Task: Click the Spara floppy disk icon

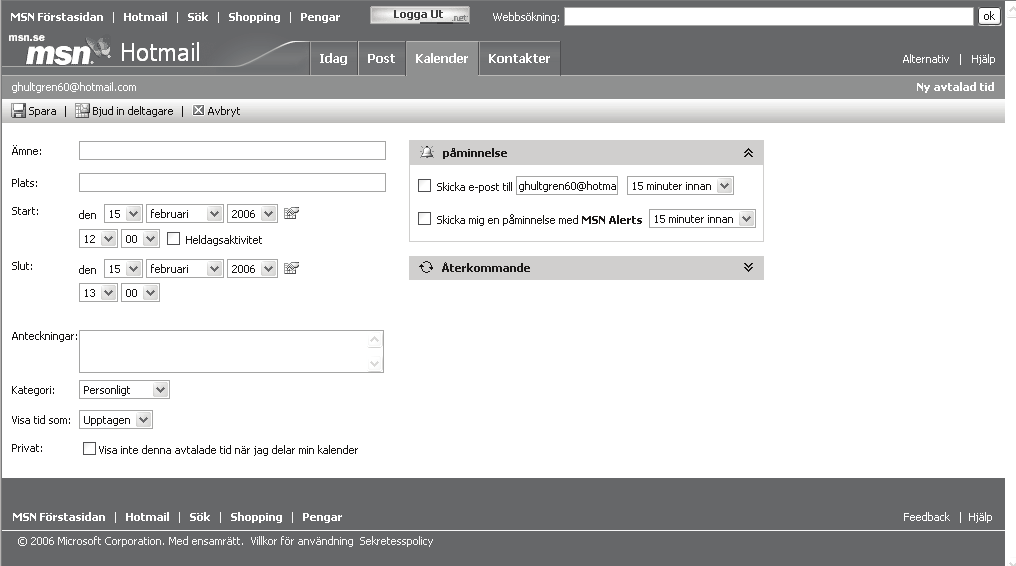Action: pos(18,111)
